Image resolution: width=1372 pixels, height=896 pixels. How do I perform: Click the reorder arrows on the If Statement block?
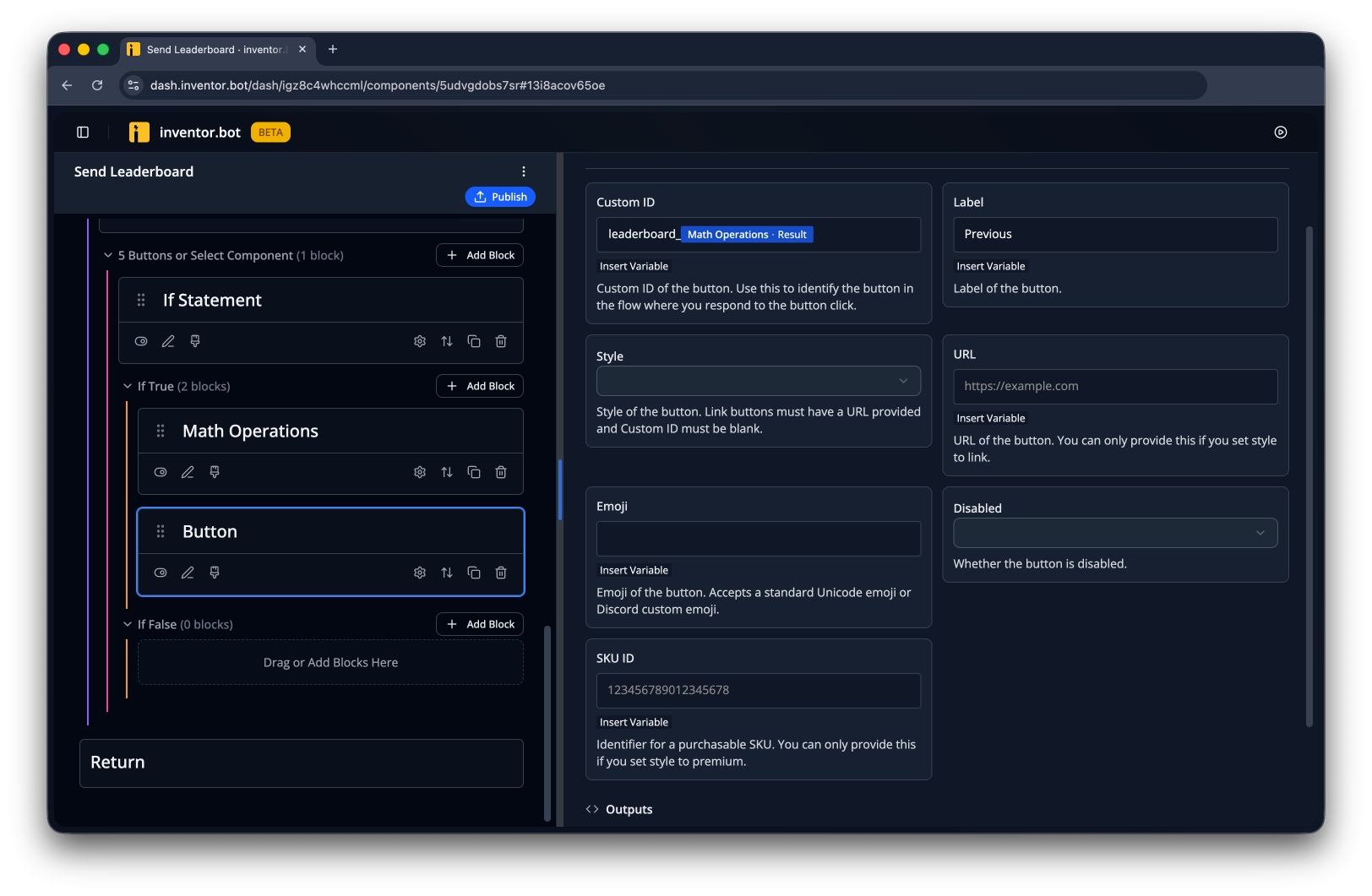point(447,341)
